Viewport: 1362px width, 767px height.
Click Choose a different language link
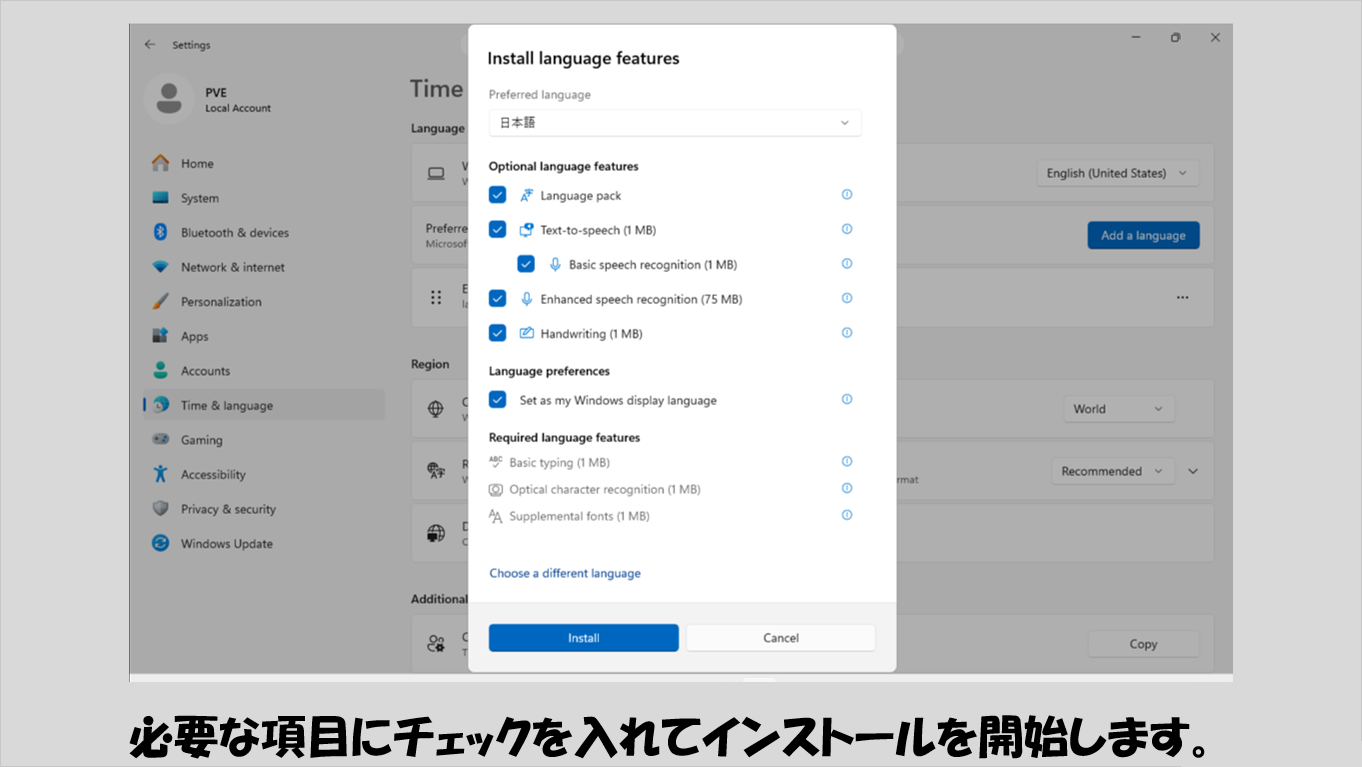565,573
